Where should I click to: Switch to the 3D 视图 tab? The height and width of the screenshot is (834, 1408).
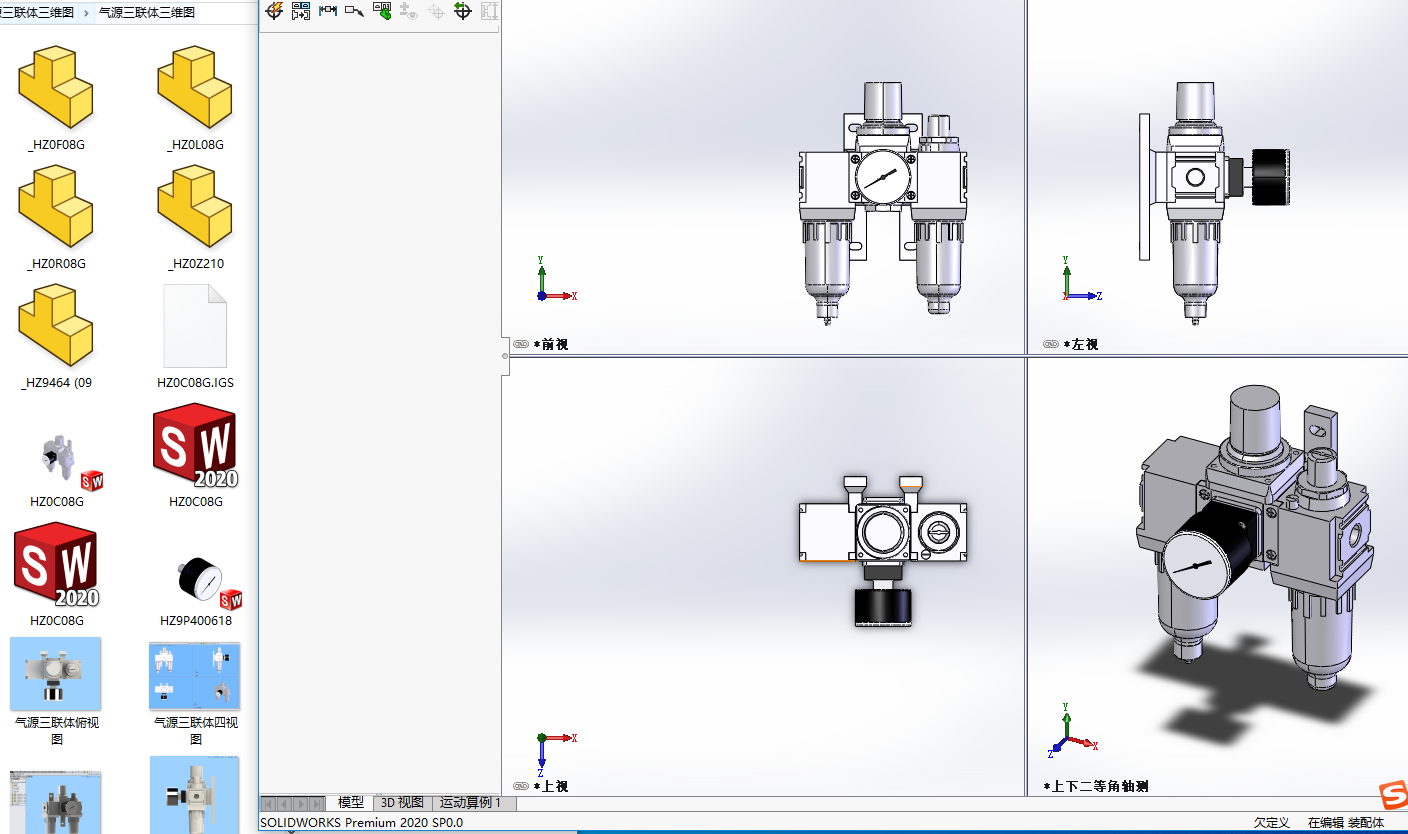coord(402,803)
